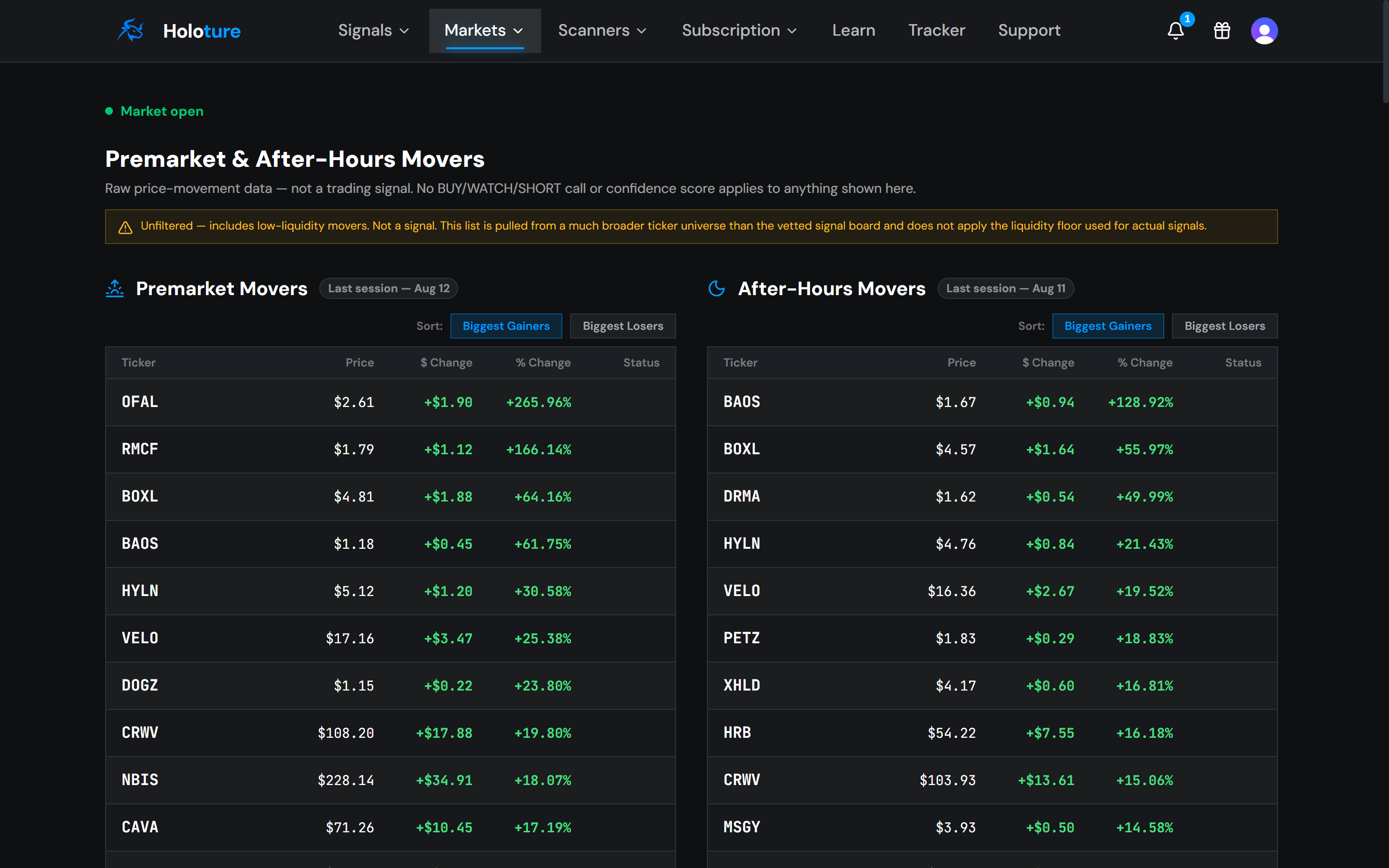Expand the Scanners dropdown menu
The height and width of the screenshot is (868, 1389).
pyautogui.click(x=602, y=30)
